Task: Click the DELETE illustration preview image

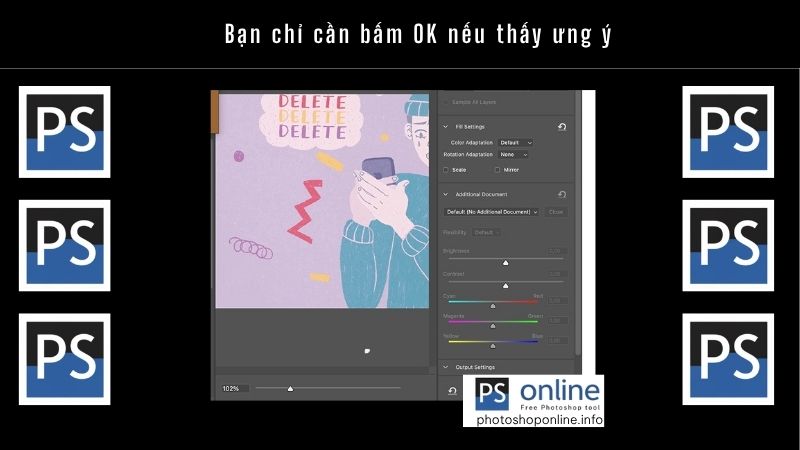Action: (322, 201)
